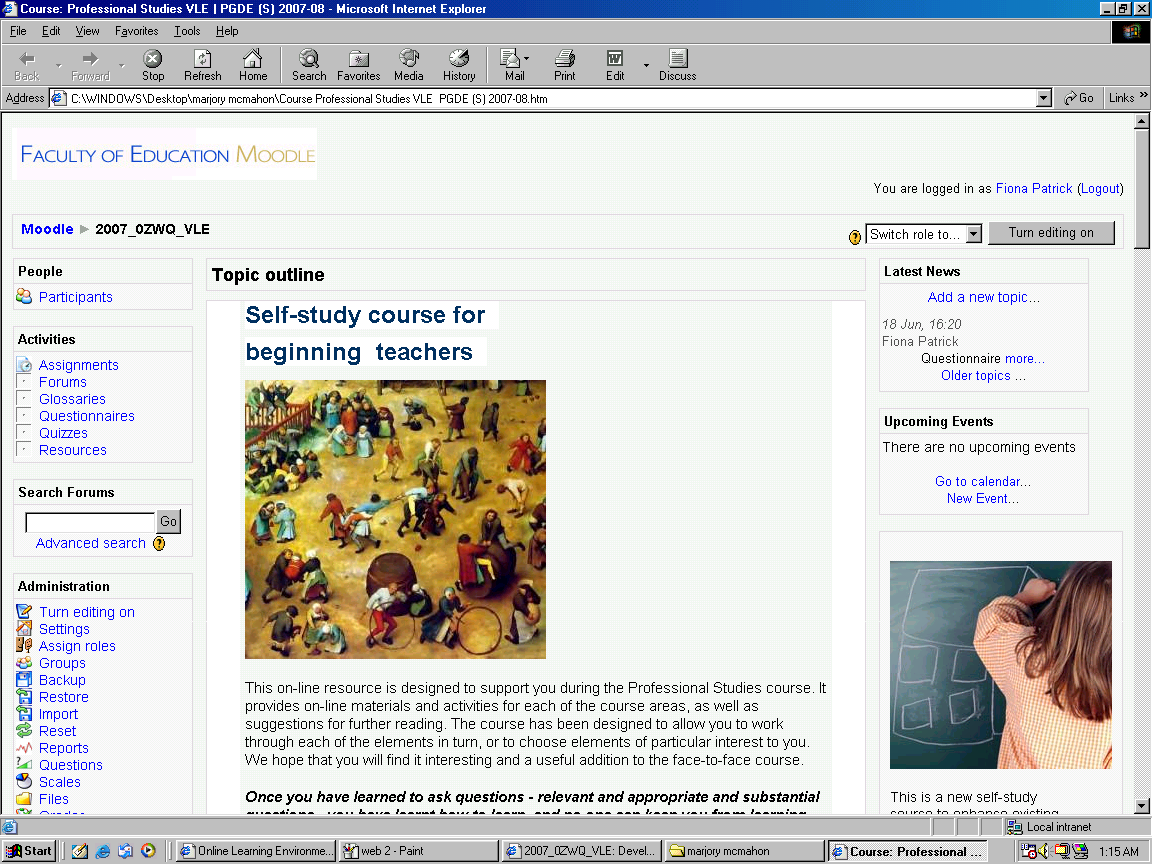Switch to web 2 - Paint taskbar window

[419, 851]
